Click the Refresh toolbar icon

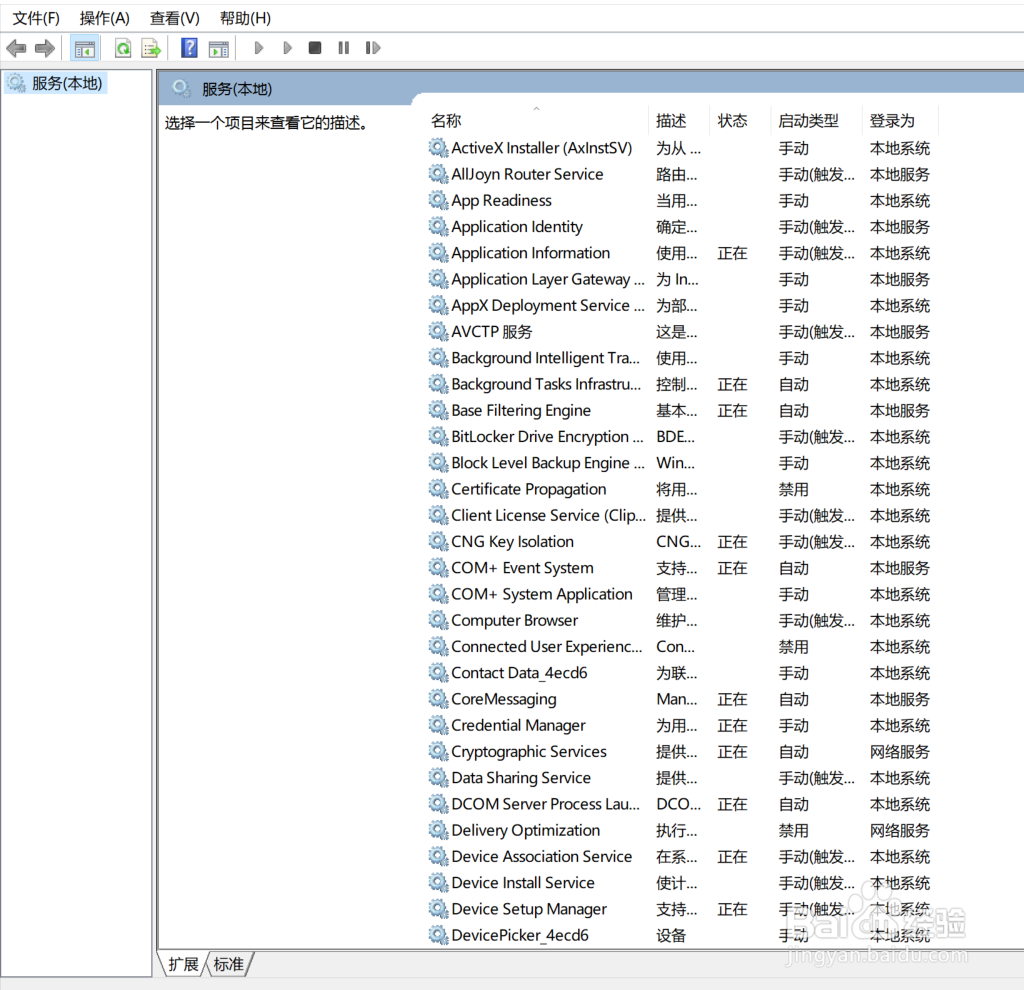(123, 48)
